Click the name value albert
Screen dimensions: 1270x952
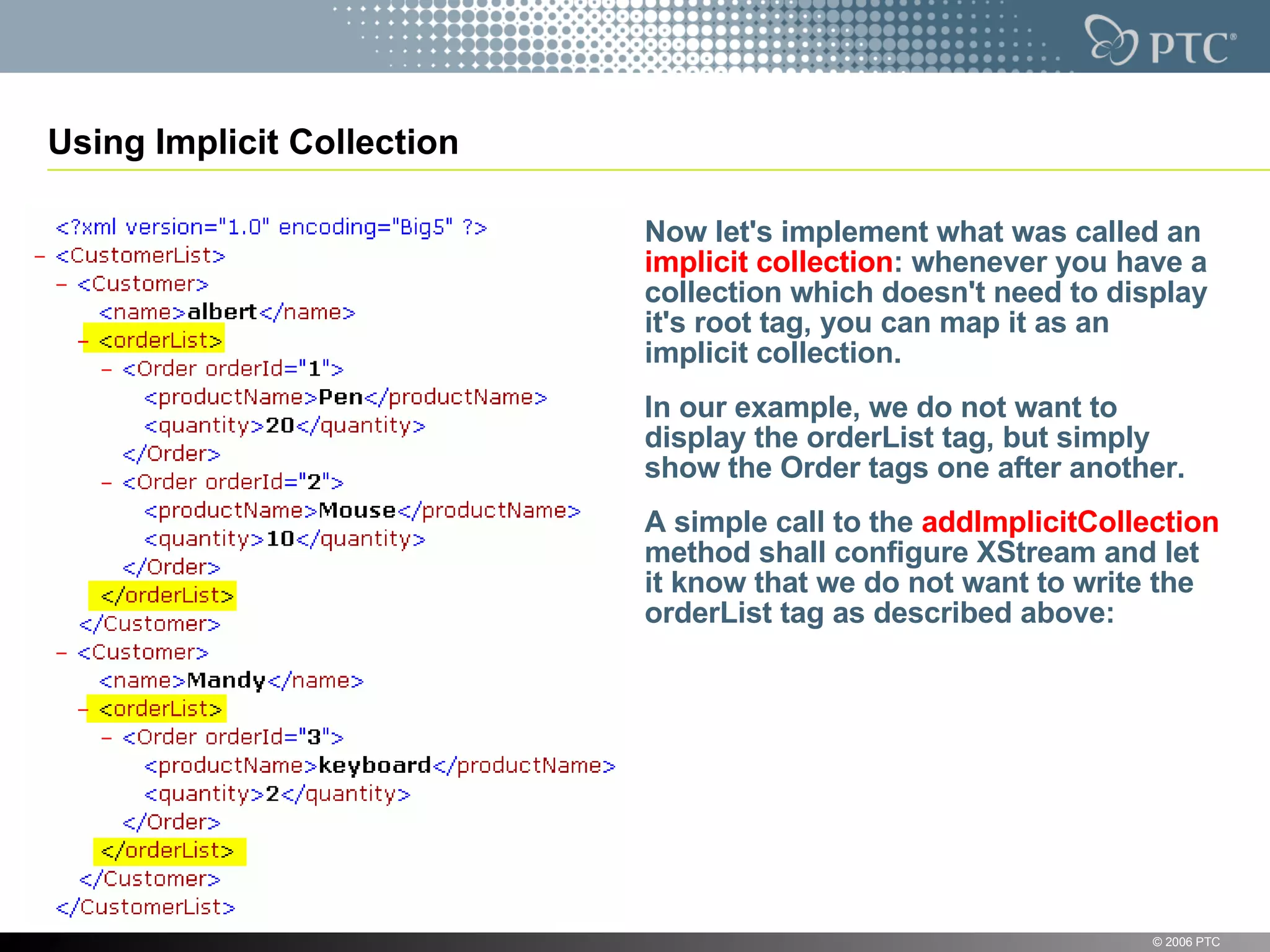(x=222, y=312)
